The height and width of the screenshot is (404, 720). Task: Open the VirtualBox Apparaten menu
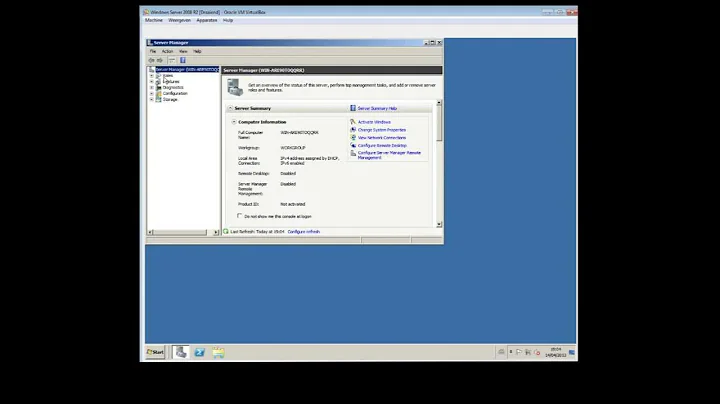pos(207,20)
